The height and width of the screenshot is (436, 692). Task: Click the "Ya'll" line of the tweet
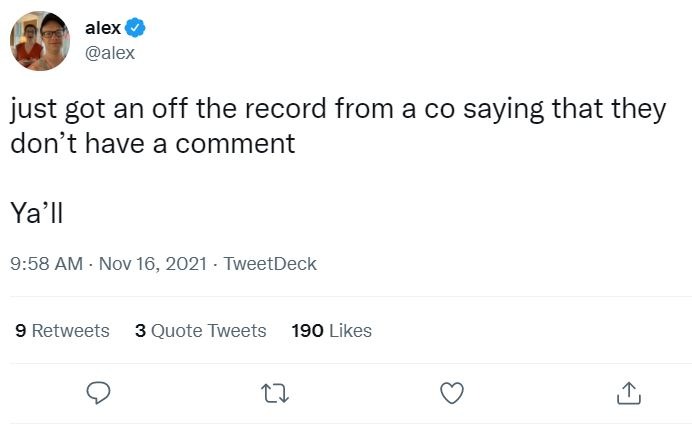(x=37, y=213)
